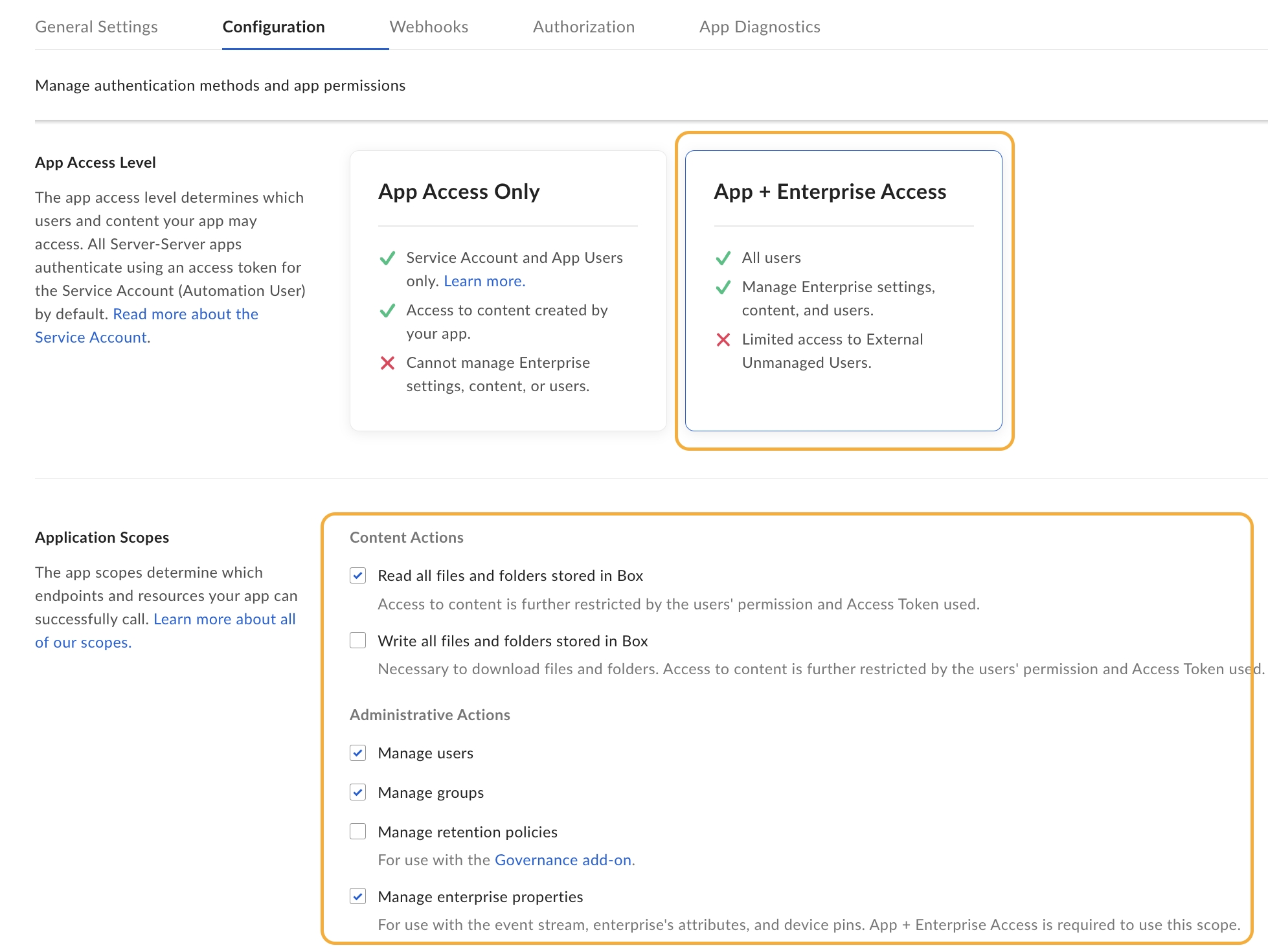Toggle the Manage users checkbox

coord(358,753)
